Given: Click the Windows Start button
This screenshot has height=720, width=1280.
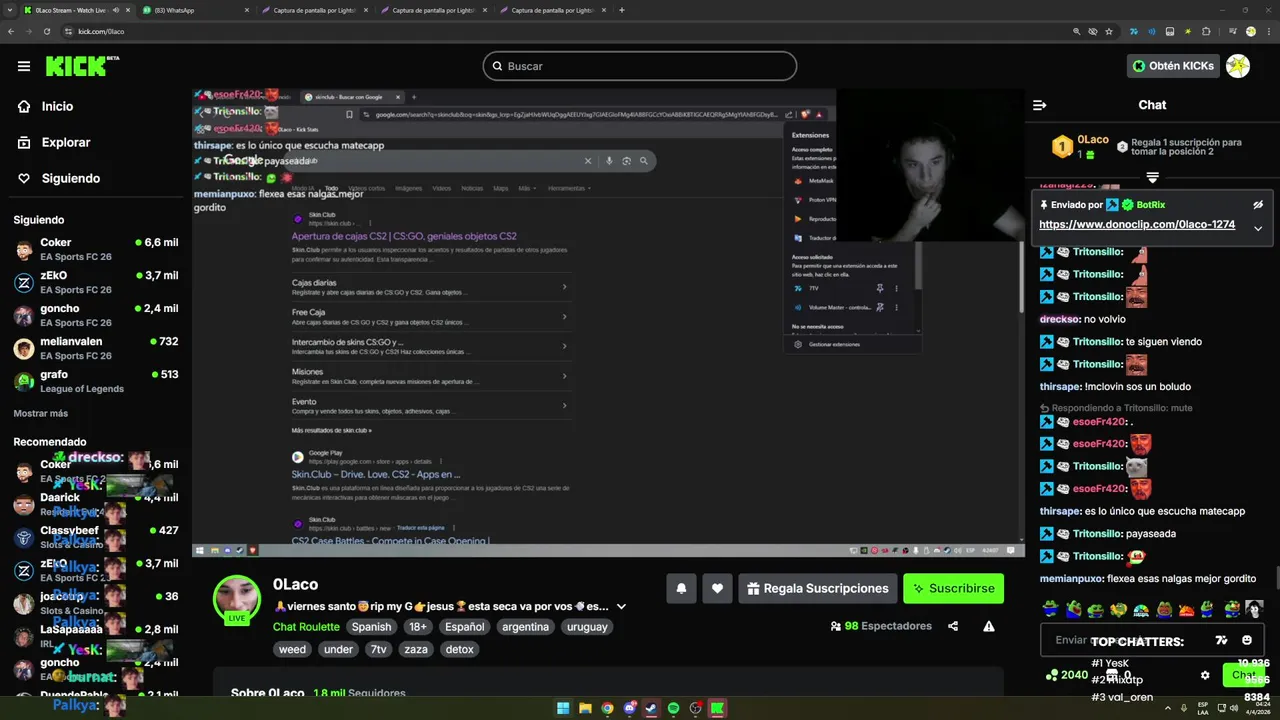Looking at the screenshot, I should coord(563,708).
